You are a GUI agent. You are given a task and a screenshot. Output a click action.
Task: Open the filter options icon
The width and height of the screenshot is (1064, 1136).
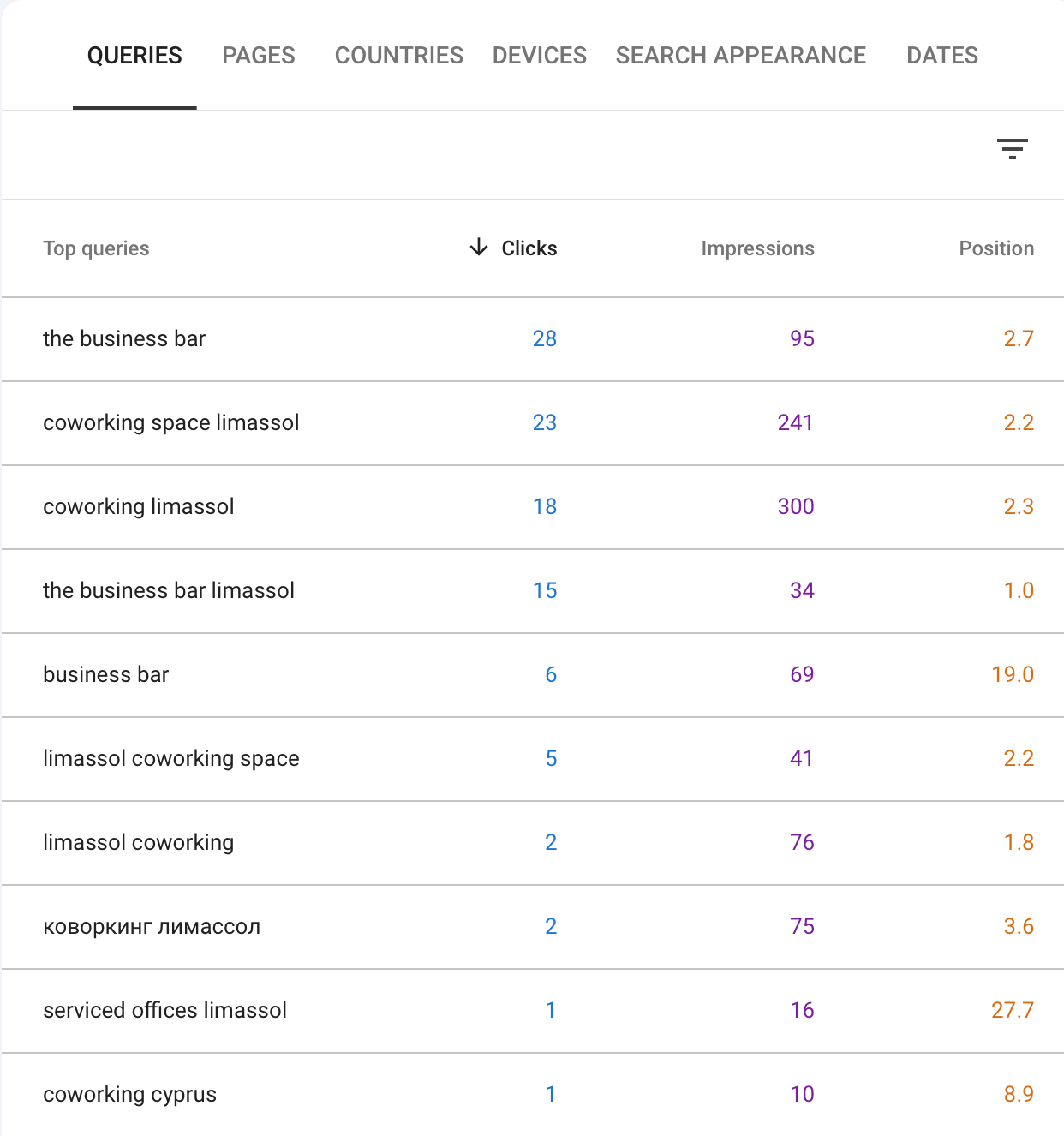point(1013,150)
